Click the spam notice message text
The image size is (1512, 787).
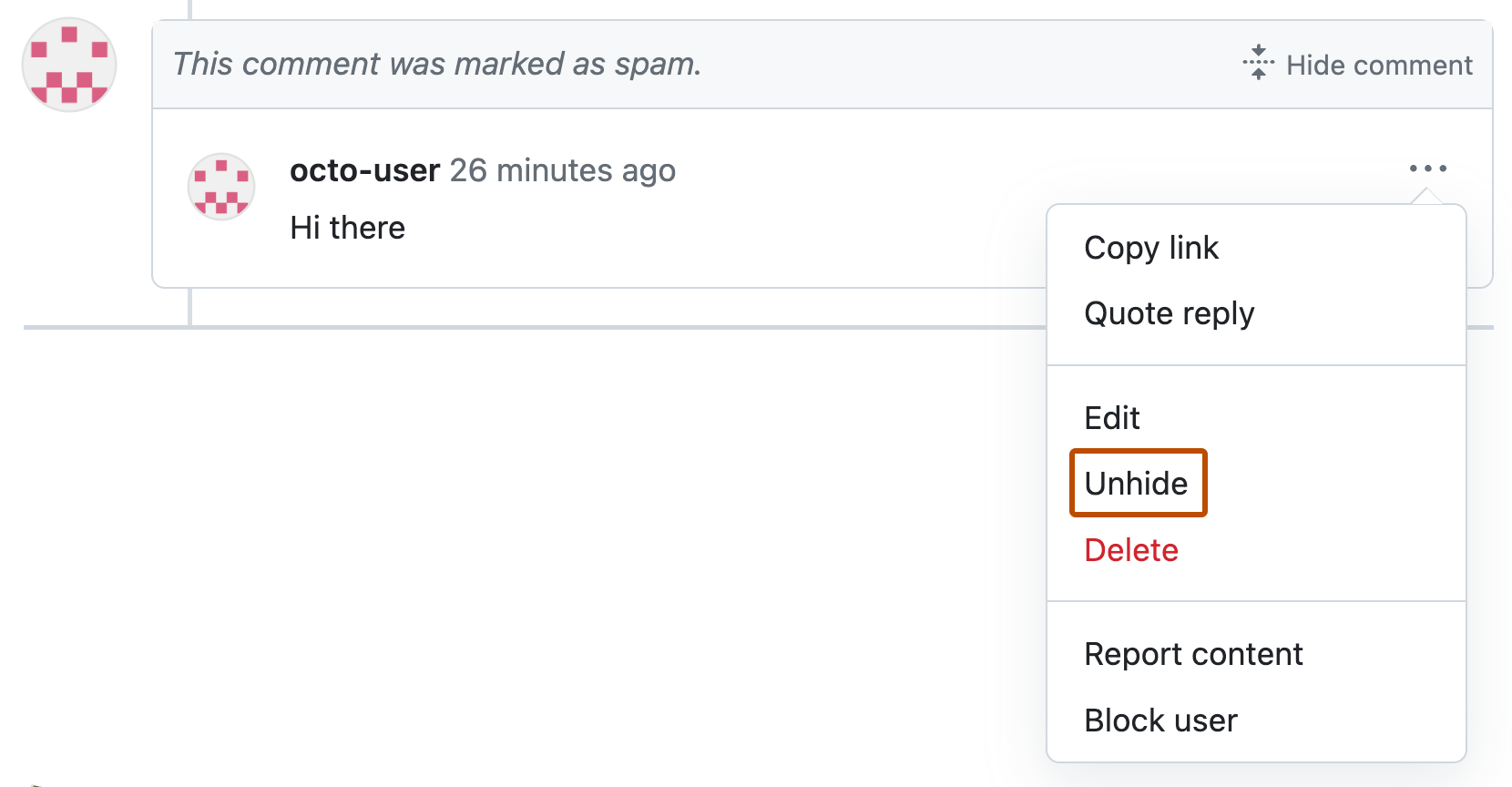(x=437, y=64)
